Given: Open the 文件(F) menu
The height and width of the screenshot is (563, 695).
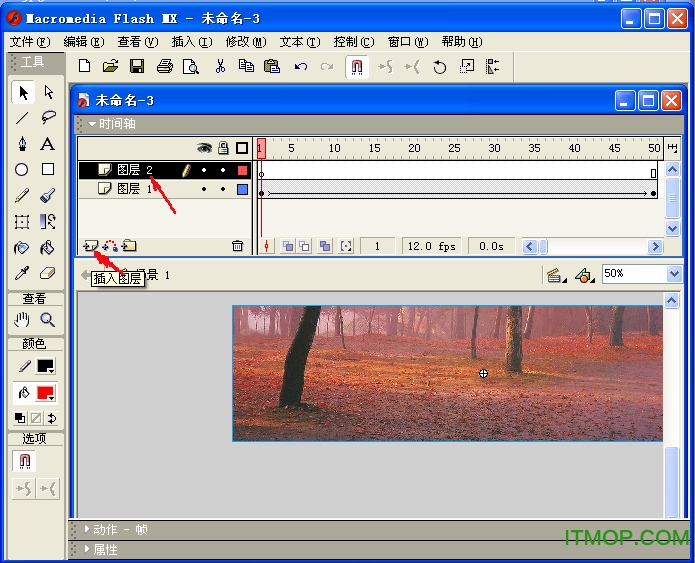Looking at the screenshot, I should coord(30,42).
